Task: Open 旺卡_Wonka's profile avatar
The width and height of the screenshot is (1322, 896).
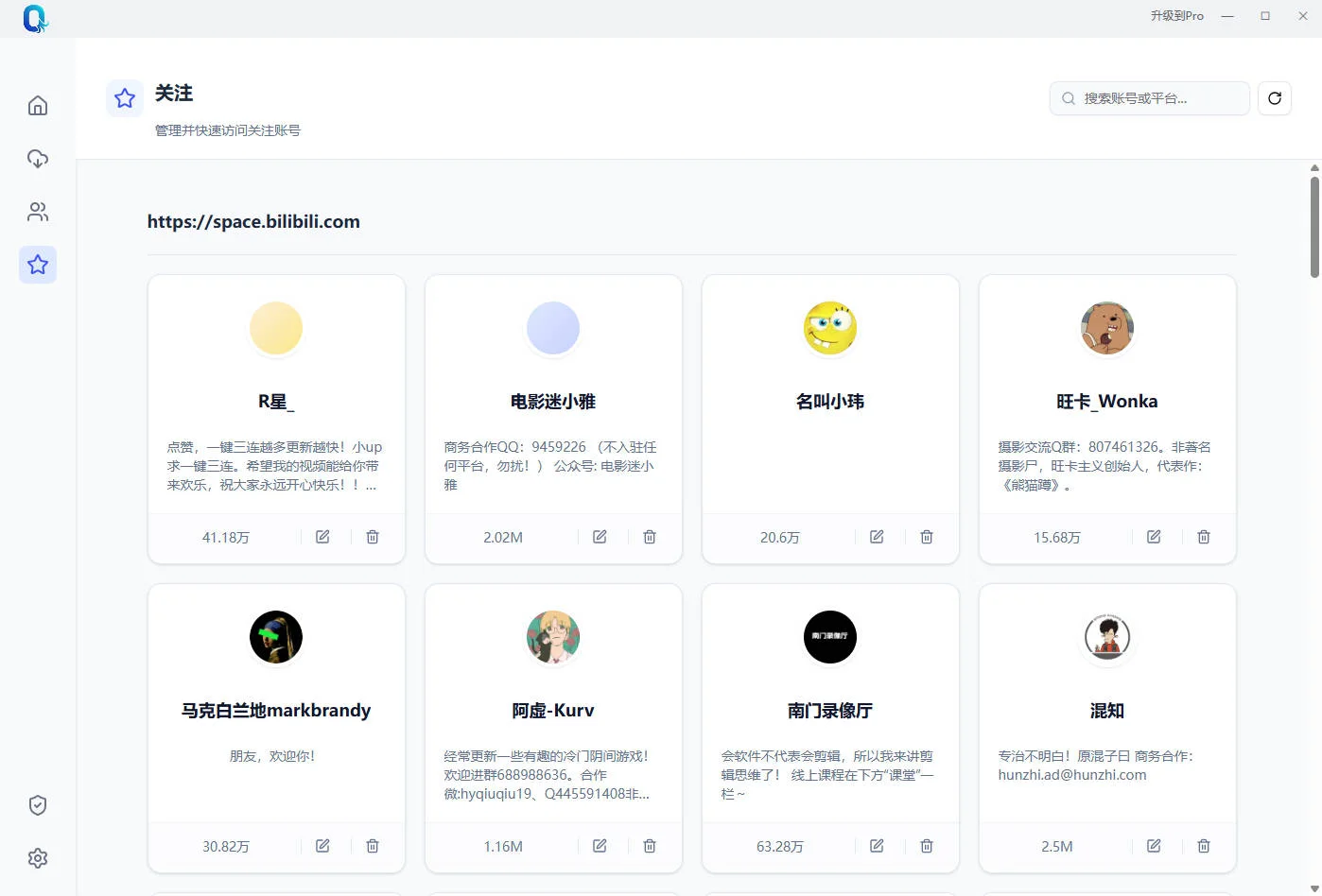Action: (1106, 328)
